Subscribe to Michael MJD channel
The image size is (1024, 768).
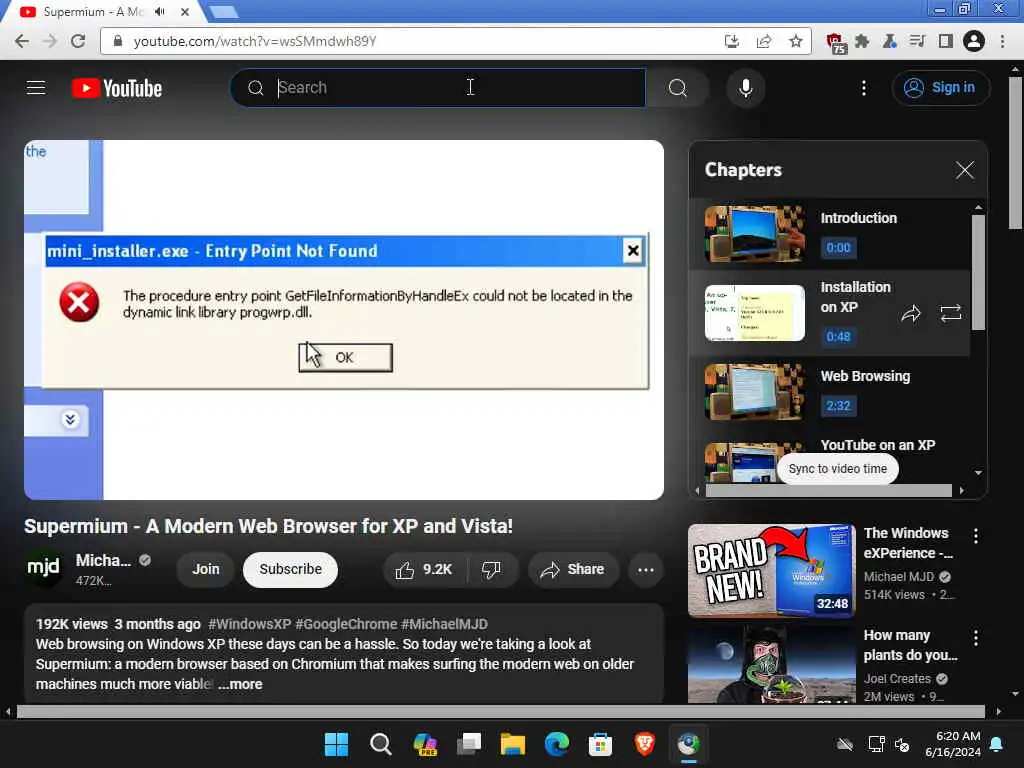point(291,569)
